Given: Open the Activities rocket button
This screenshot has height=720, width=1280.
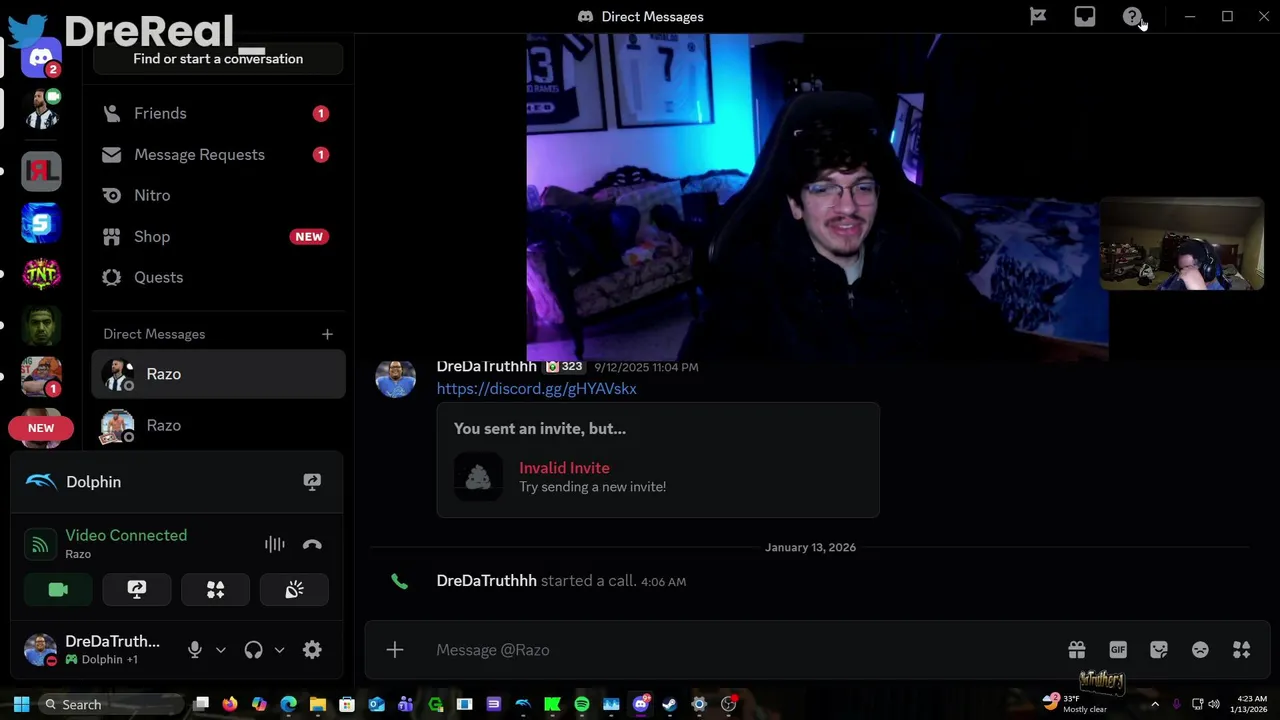Looking at the screenshot, I should [215, 590].
